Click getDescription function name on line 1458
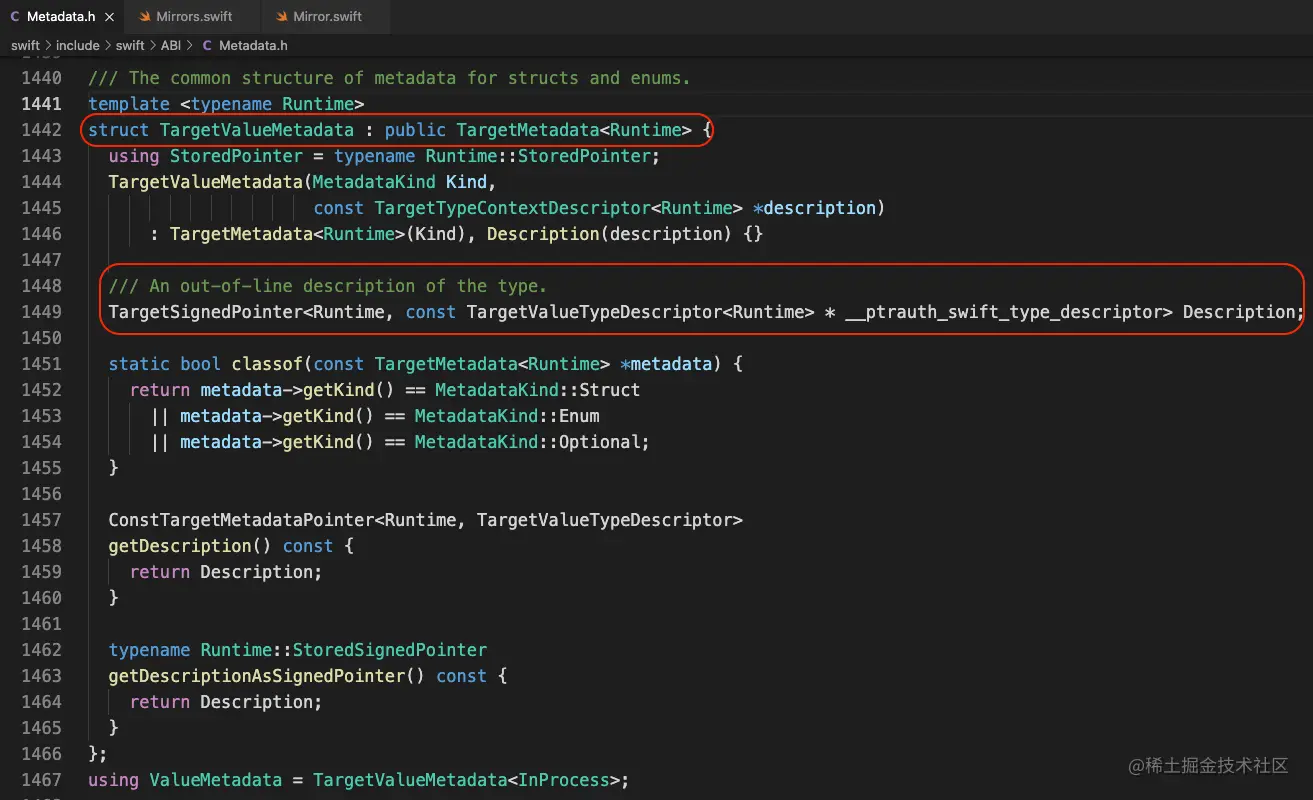Screen dimensions: 1313x800 (180, 546)
